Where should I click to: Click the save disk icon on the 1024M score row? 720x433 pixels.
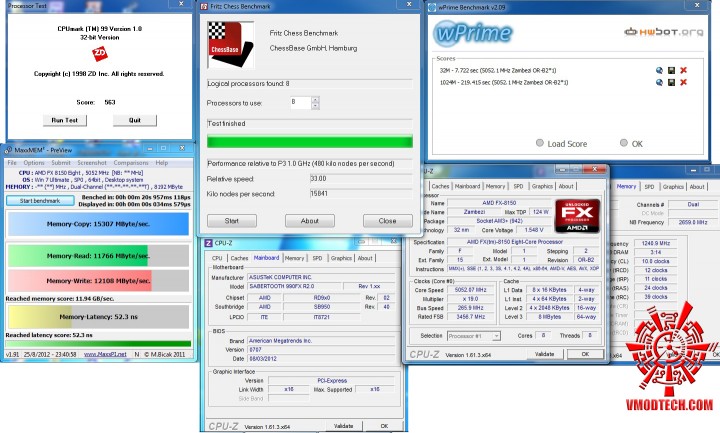(671, 82)
